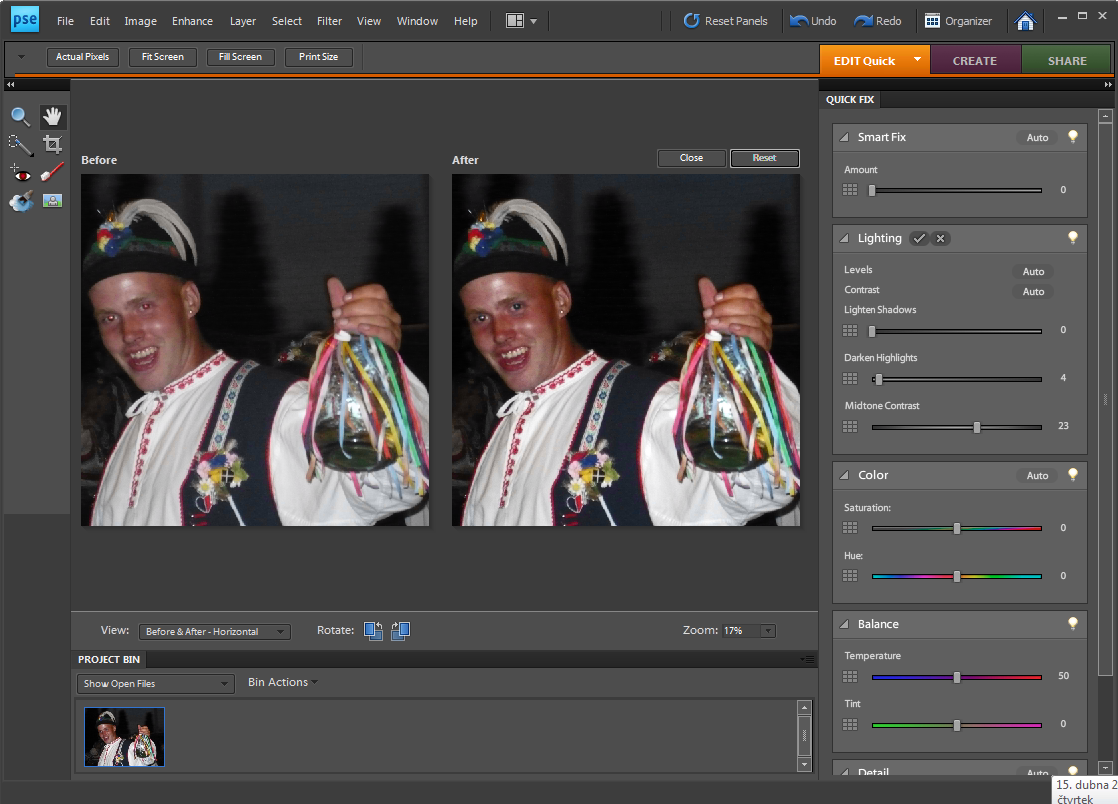The image size is (1118, 804).
Task: Click the Undo button
Action: click(814, 21)
